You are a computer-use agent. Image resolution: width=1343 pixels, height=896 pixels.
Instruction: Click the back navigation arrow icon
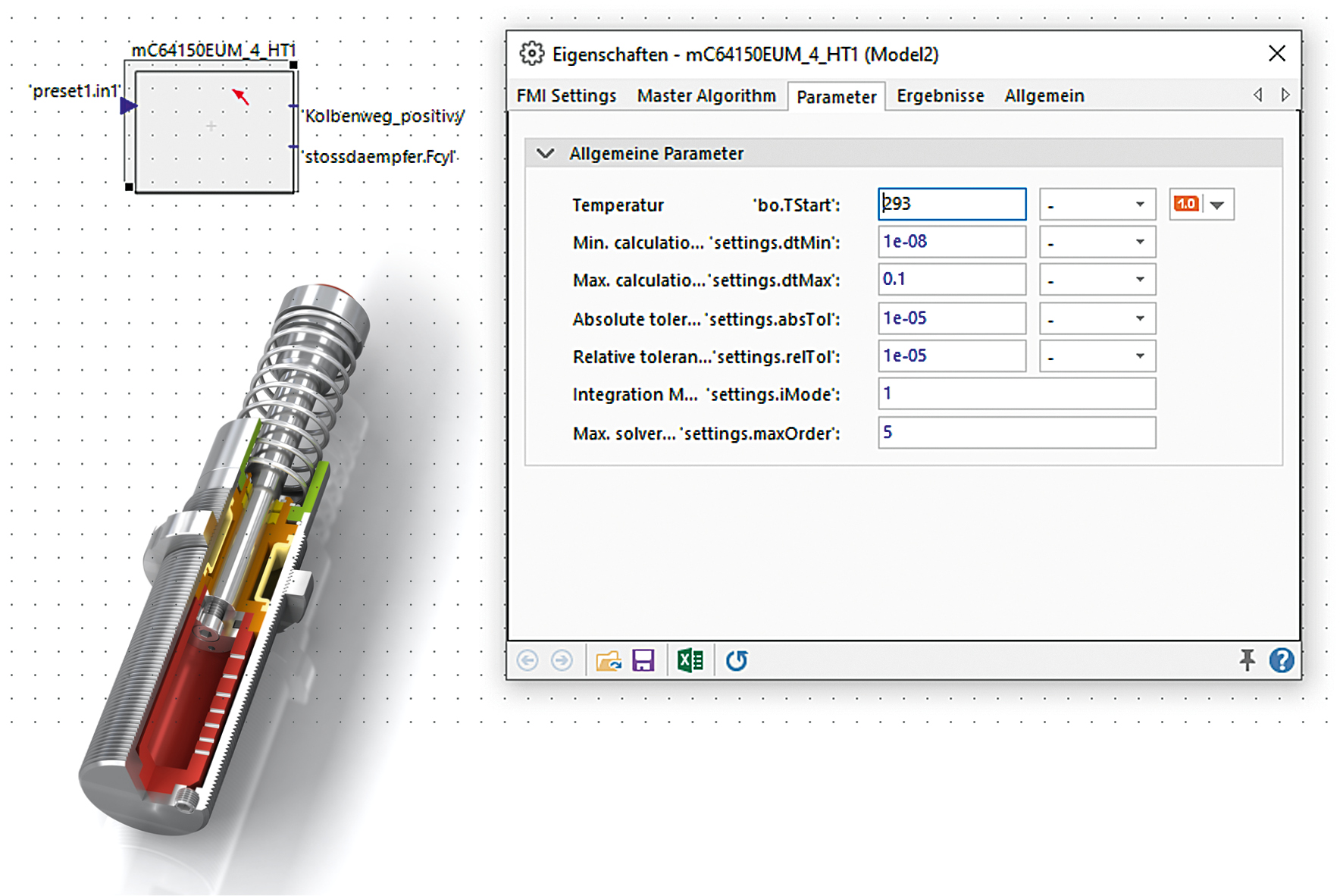pyautogui.click(x=527, y=660)
